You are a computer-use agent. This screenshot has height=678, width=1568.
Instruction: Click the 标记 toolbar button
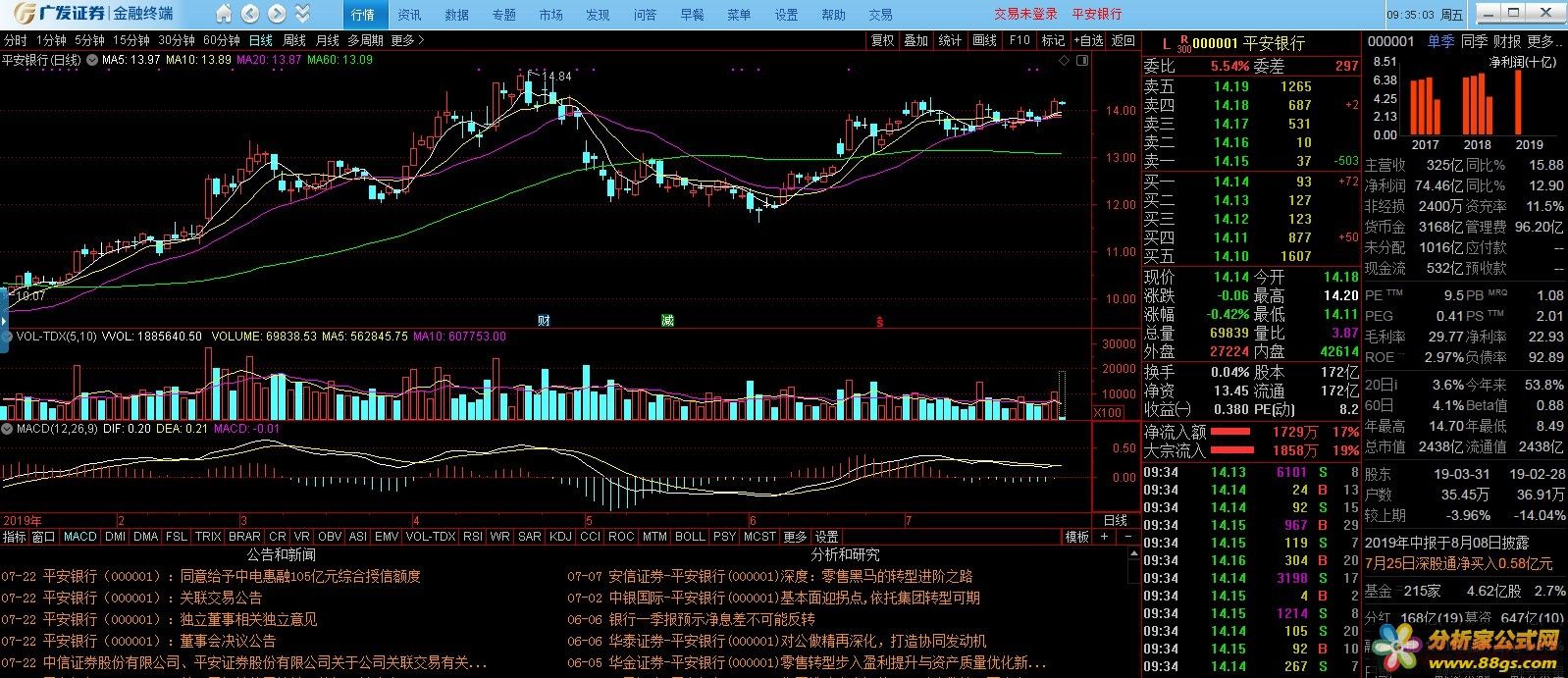(1053, 40)
